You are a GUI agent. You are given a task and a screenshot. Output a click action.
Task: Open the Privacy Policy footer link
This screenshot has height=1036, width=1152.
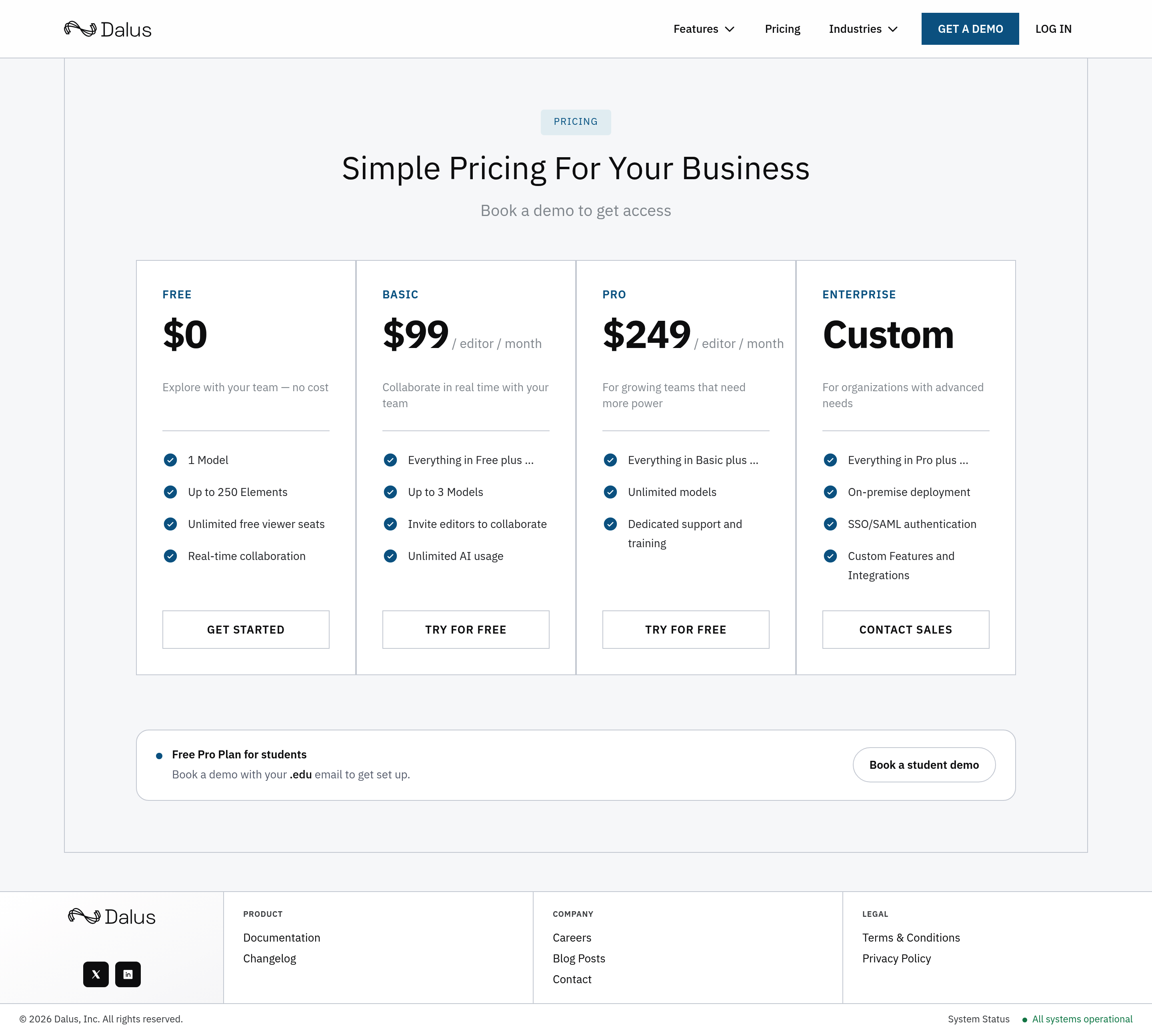click(x=896, y=958)
